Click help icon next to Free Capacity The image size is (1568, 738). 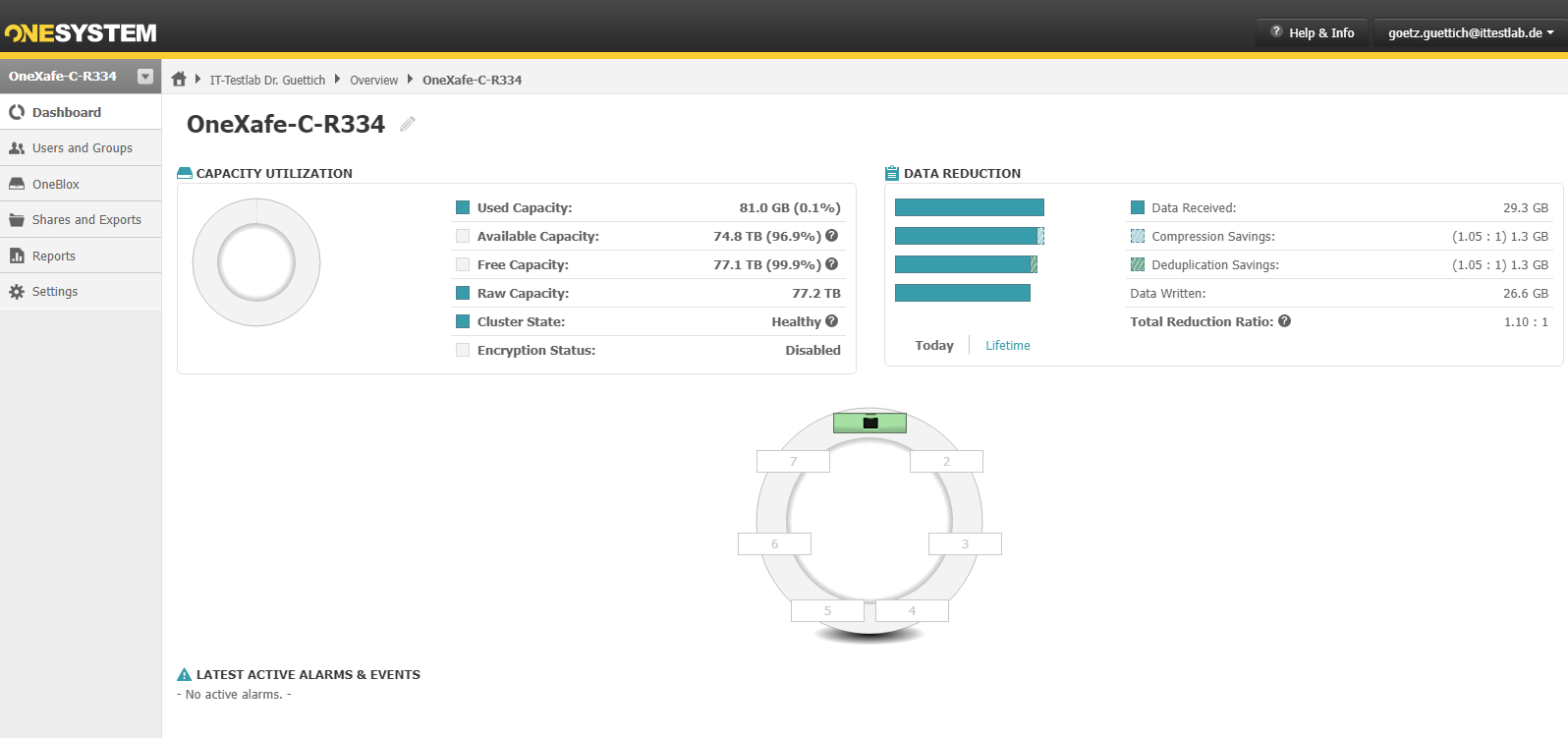[832, 264]
